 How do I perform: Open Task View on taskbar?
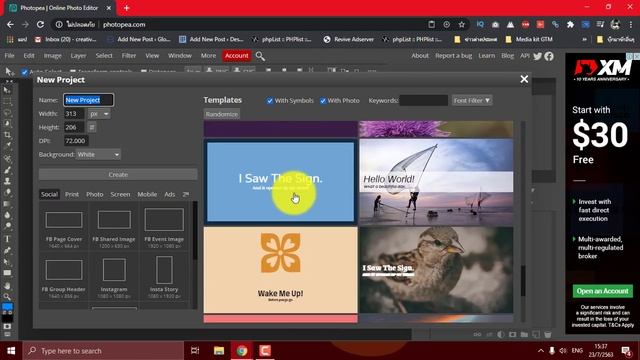click(195, 351)
